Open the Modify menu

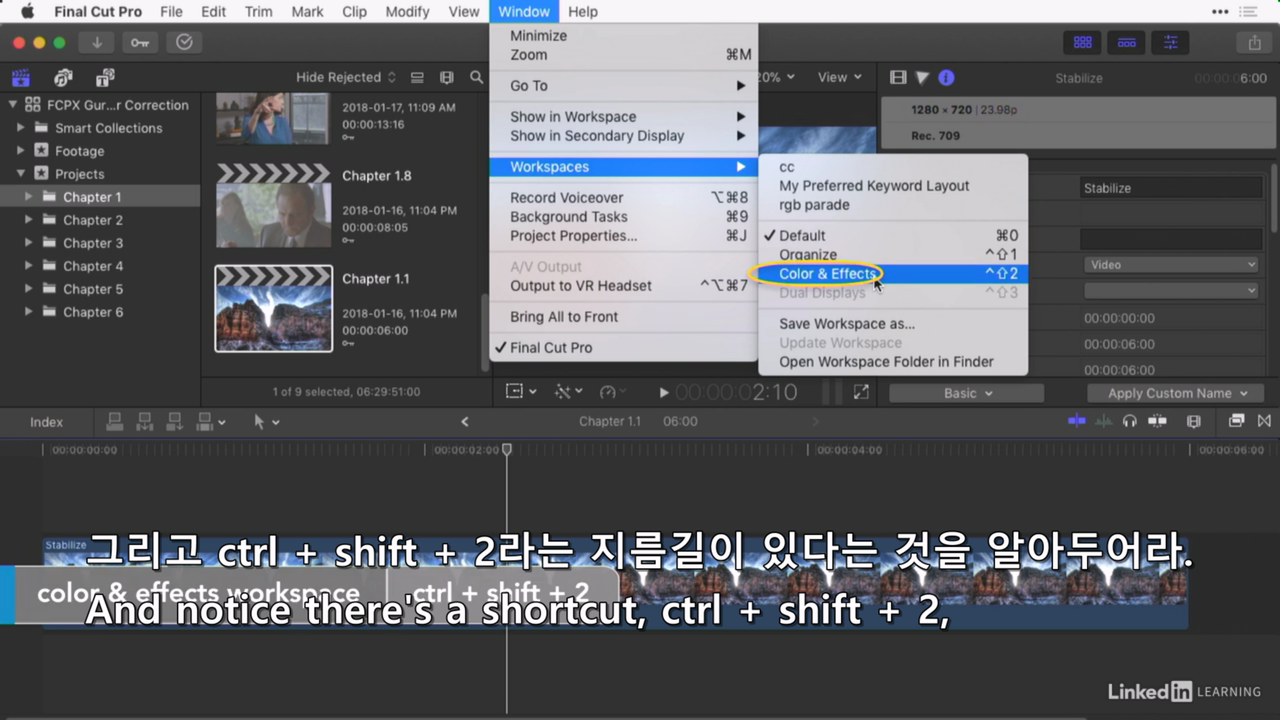(x=407, y=12)
